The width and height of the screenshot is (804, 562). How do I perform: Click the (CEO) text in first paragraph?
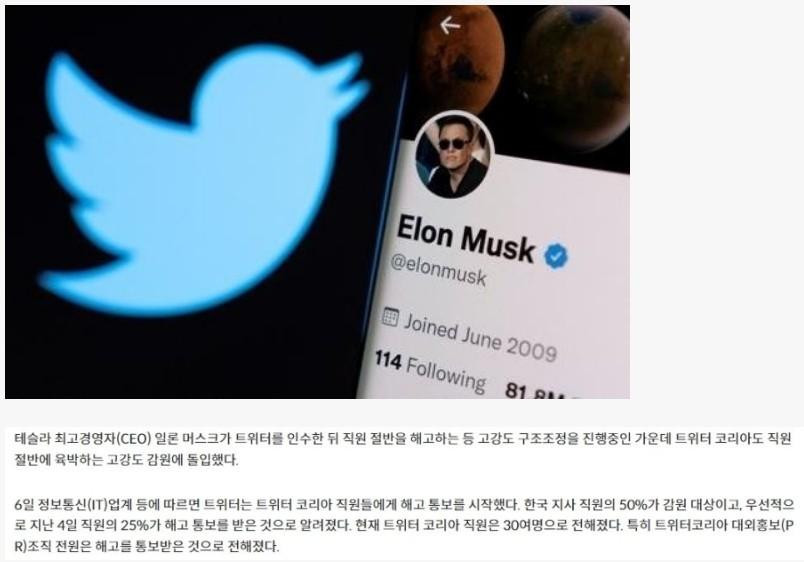(133, 439)
